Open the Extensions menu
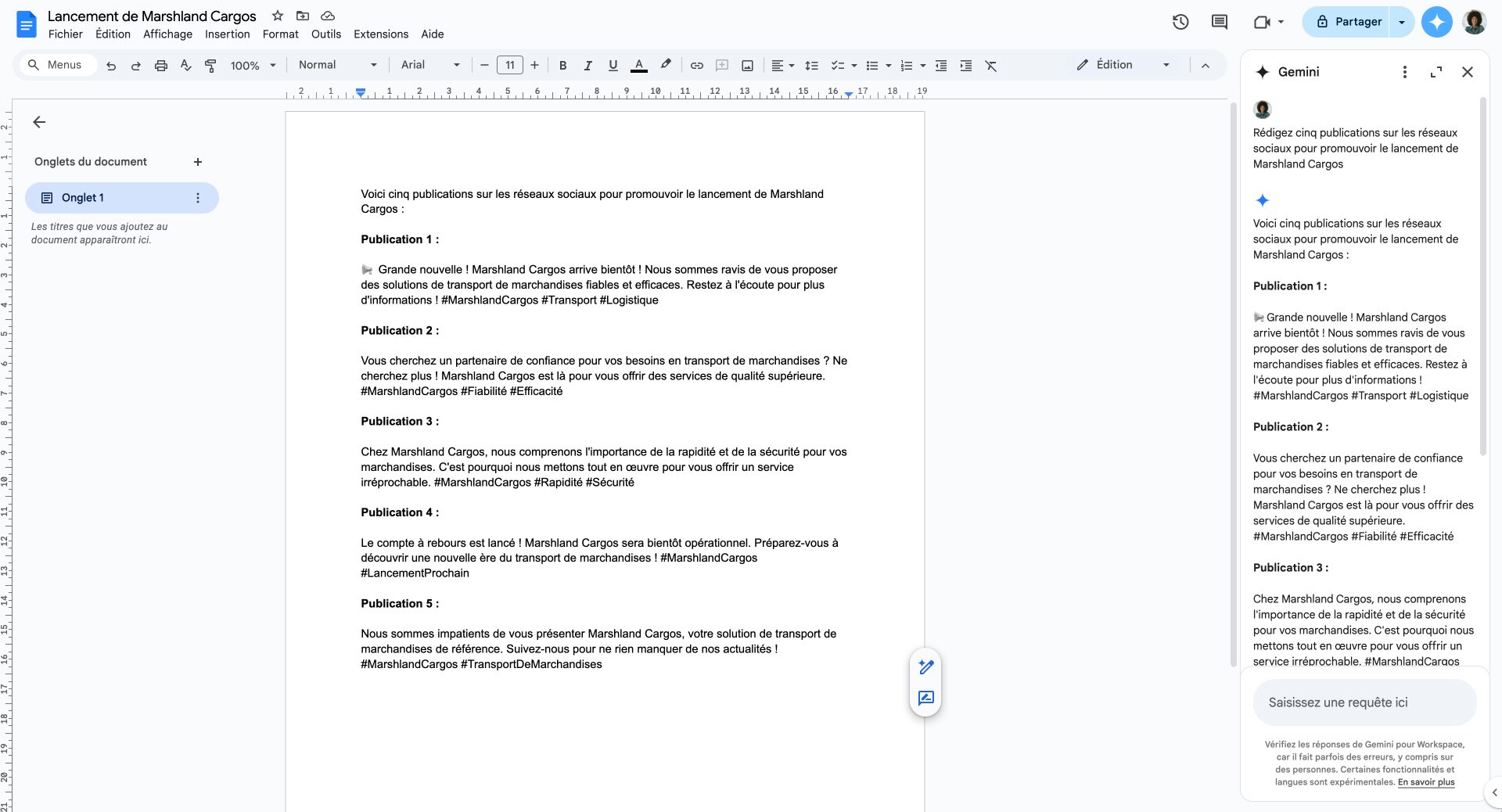The image size is (1502, 812). coord(381,34)
